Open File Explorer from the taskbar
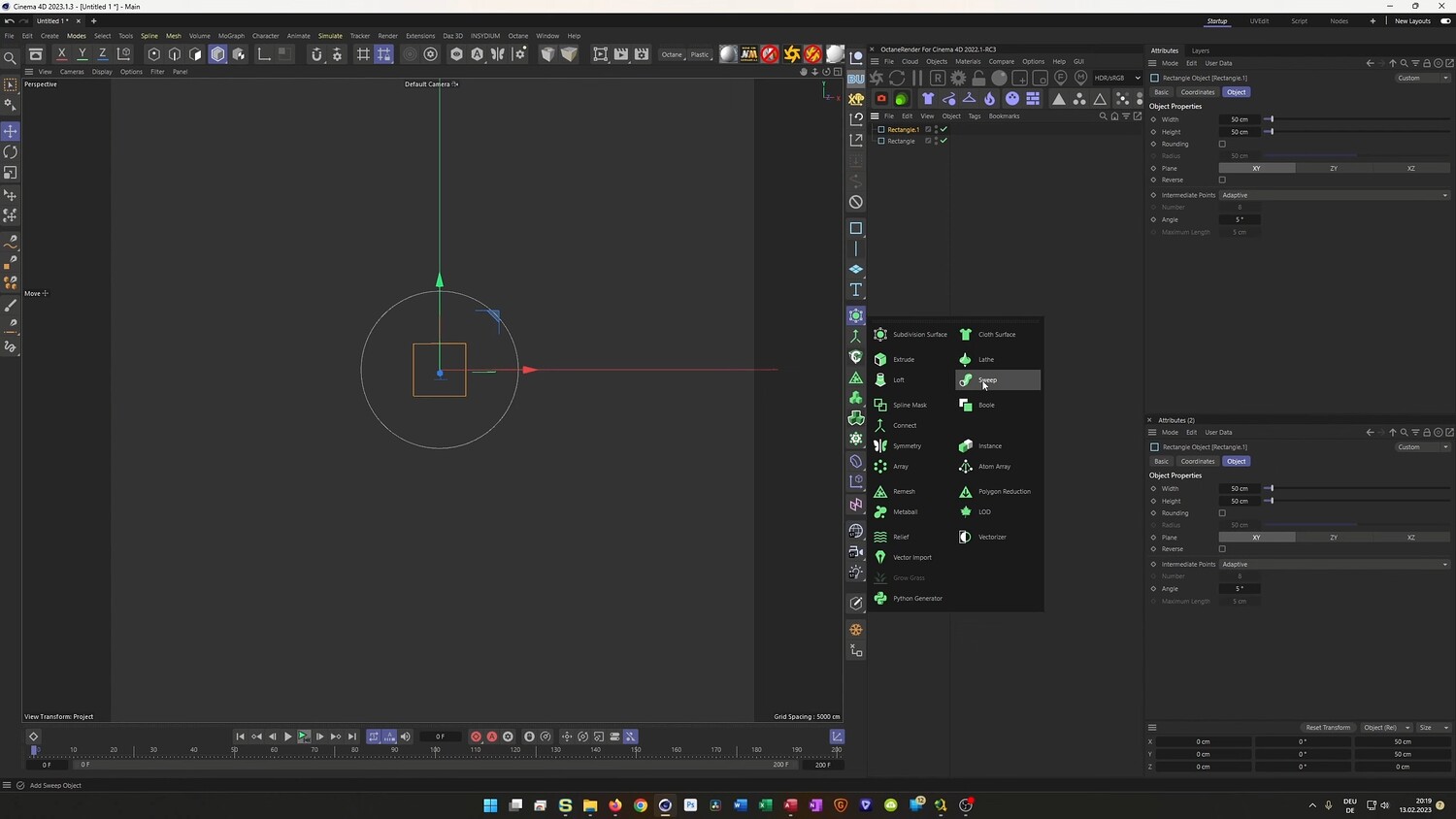Viewport: 1456px width, 819px height. tap(590, 805)
